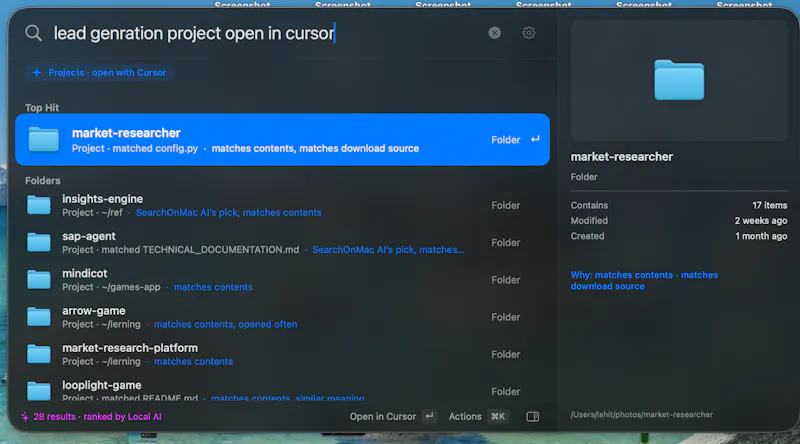This screenshot has height=444, width=800.
Task: Click the '17 items' Contains value
Action: [769, 205]
